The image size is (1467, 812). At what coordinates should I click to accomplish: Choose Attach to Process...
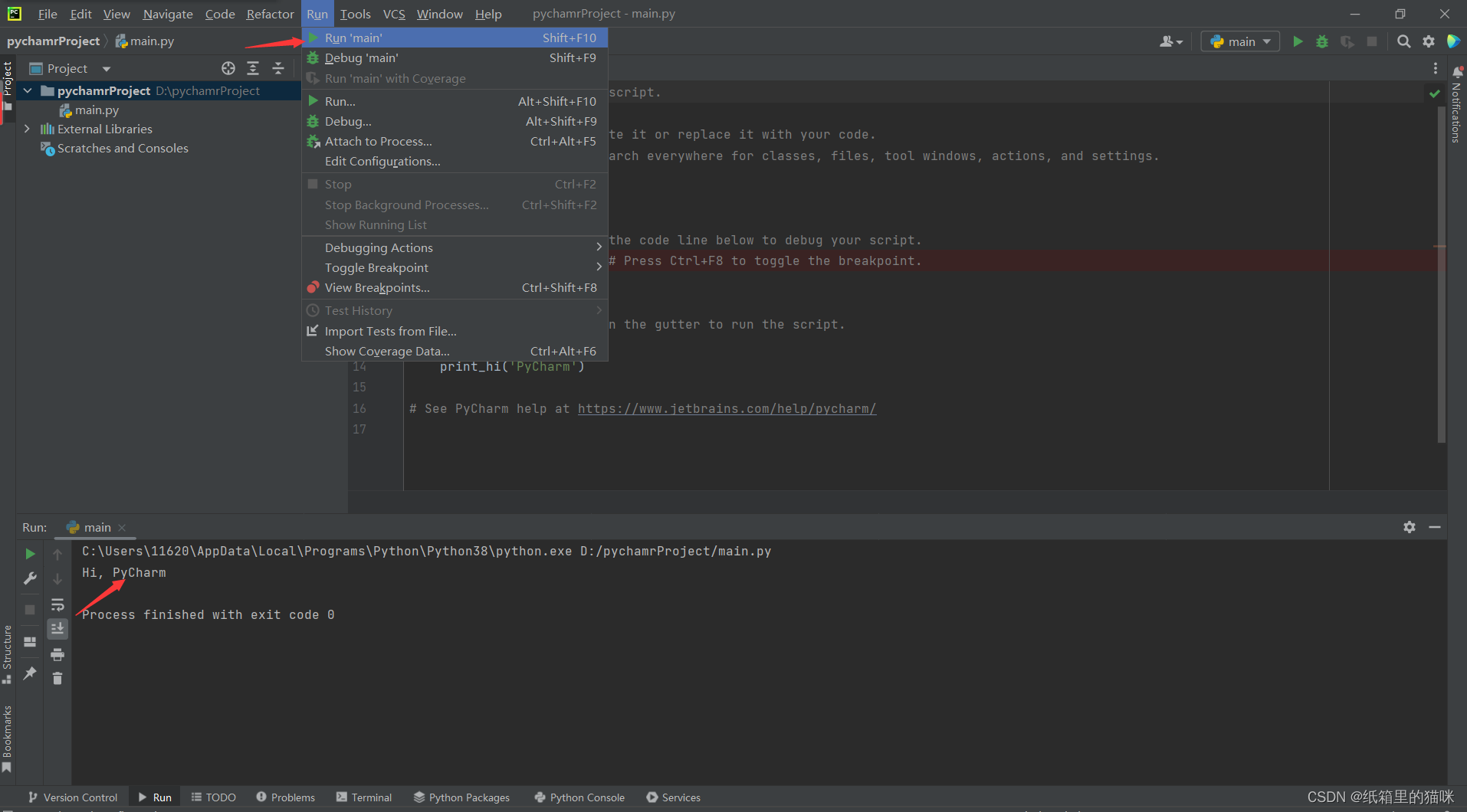455,141
